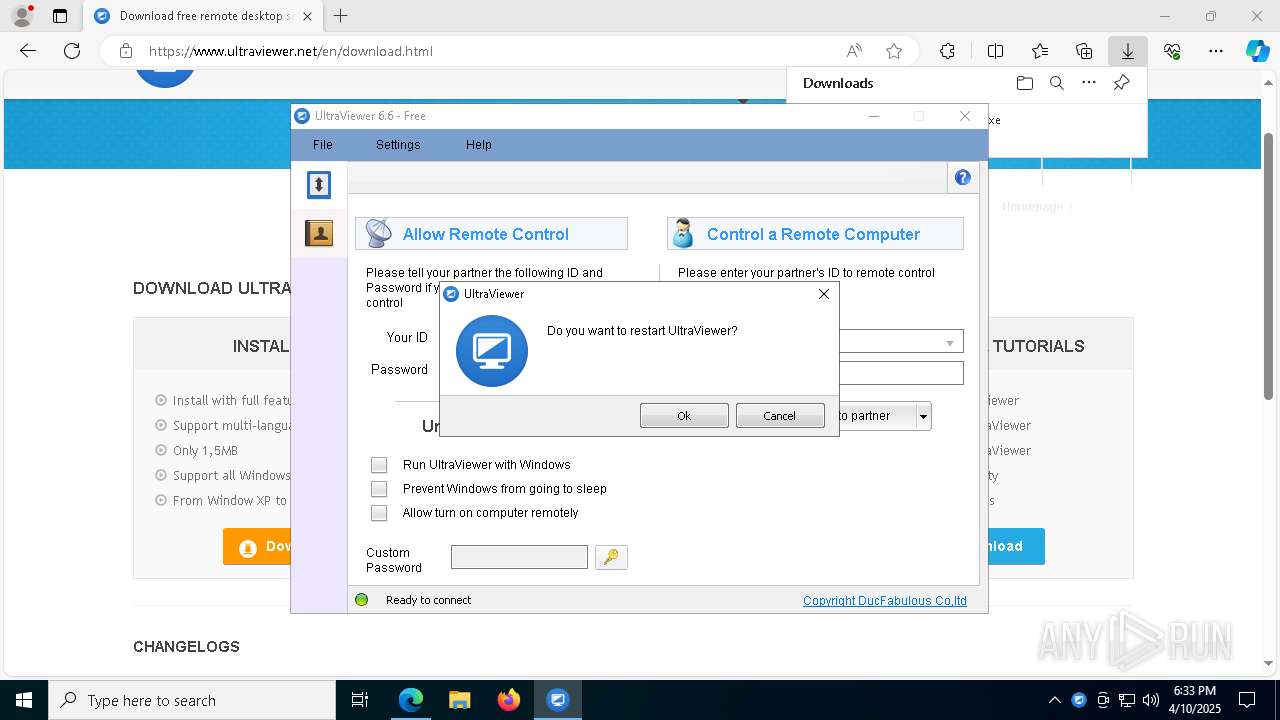The image size is (1280, 720).
Task: Click the orange Download button on the webpage
Action: point(257,547)
